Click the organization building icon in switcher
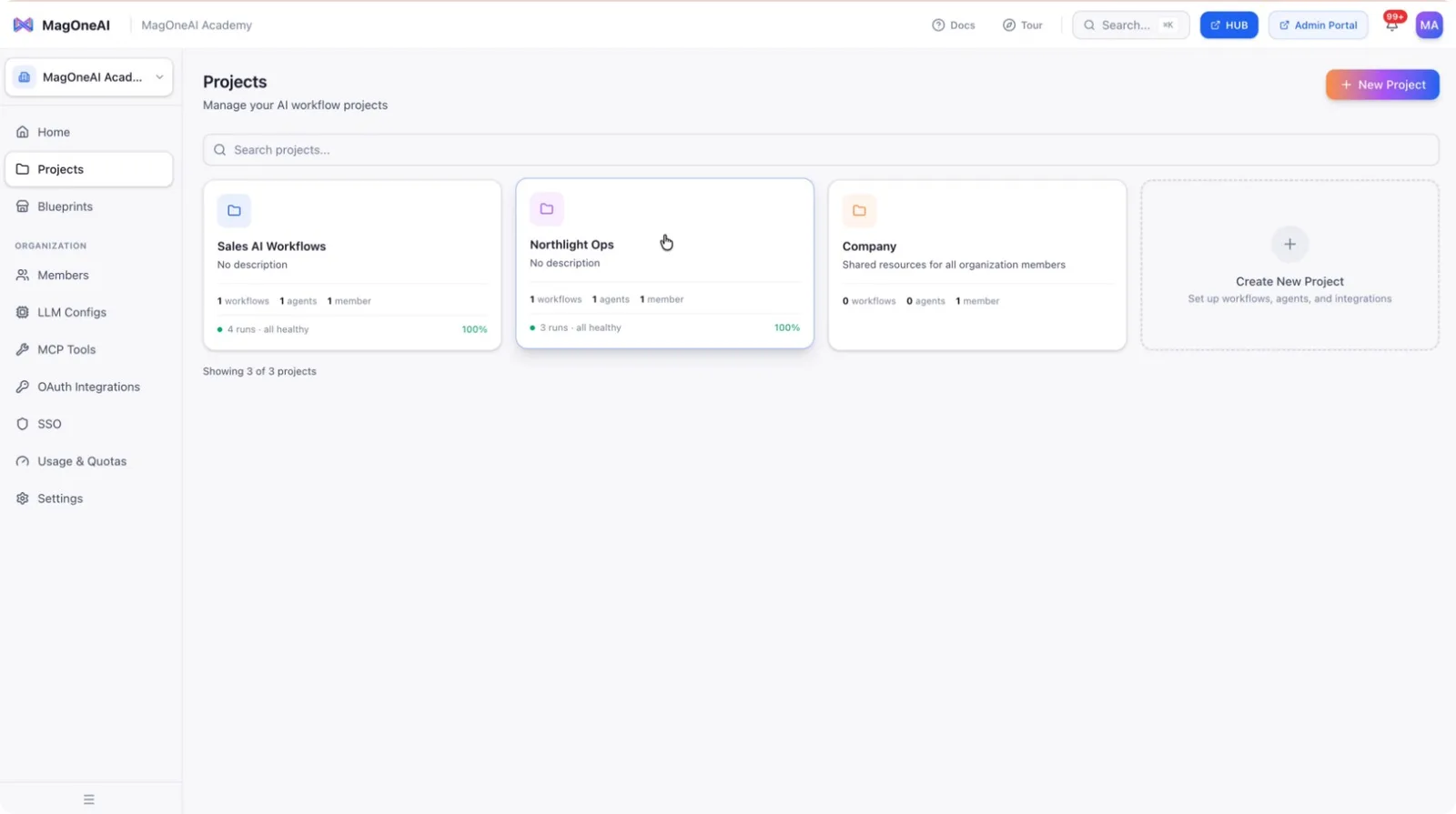1456x814 pixels. point(25,77)
